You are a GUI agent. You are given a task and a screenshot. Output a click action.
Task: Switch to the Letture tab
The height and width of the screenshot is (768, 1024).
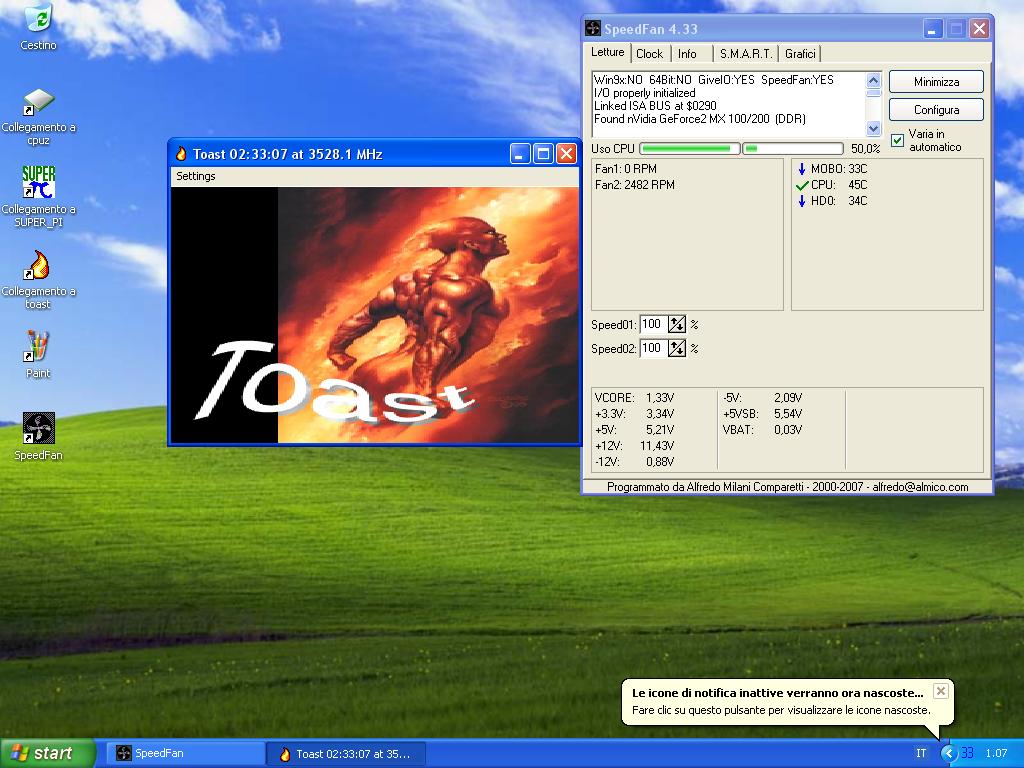(x=608, y=52)
